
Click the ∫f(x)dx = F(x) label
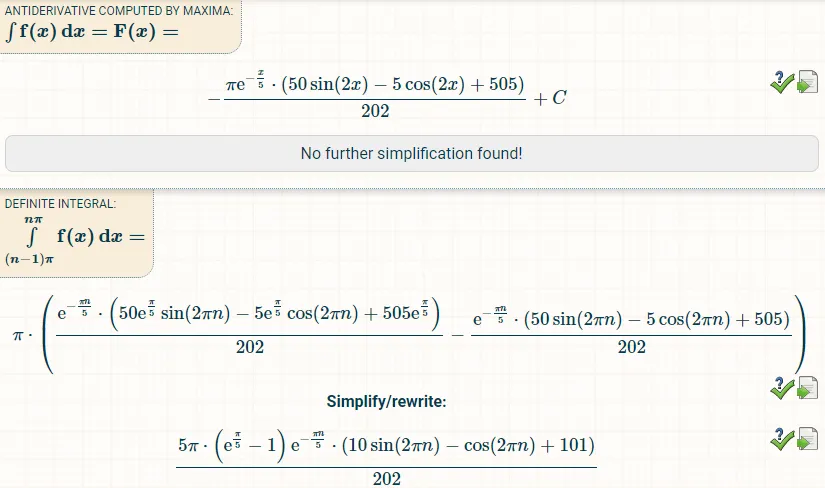click(x=92, y=32)
